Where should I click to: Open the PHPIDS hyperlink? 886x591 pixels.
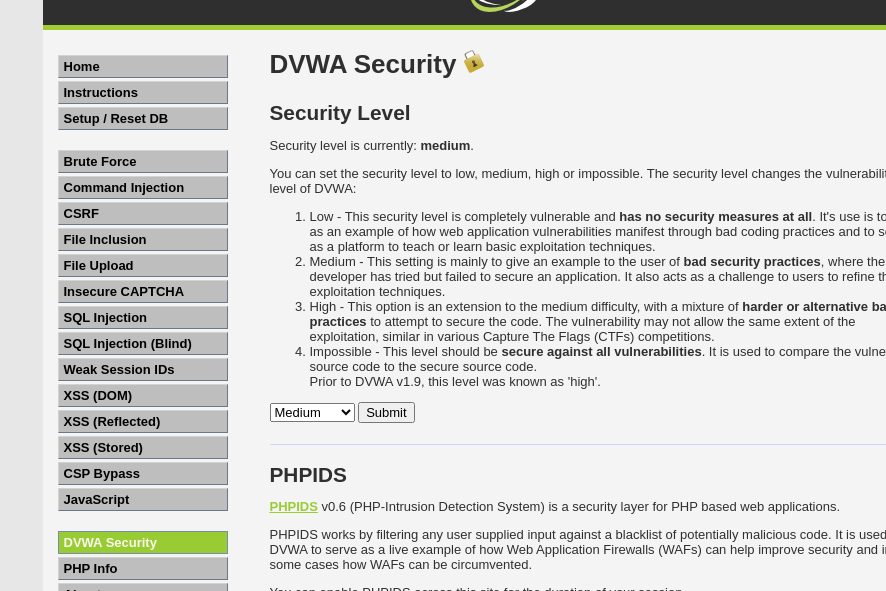point(293,506)
